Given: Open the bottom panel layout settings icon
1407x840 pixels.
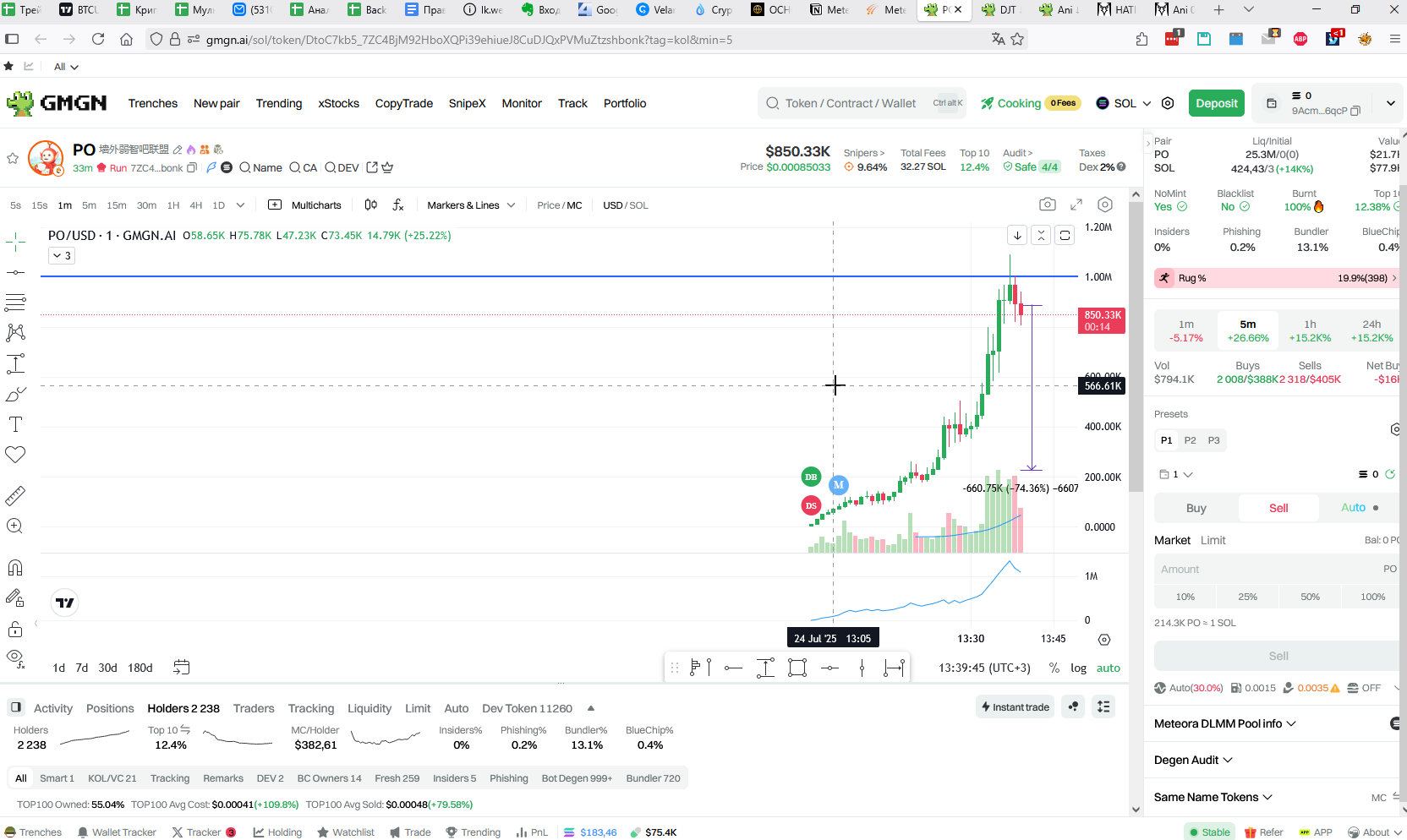Looking at the screenshot, I should [x=1103, y=706].
